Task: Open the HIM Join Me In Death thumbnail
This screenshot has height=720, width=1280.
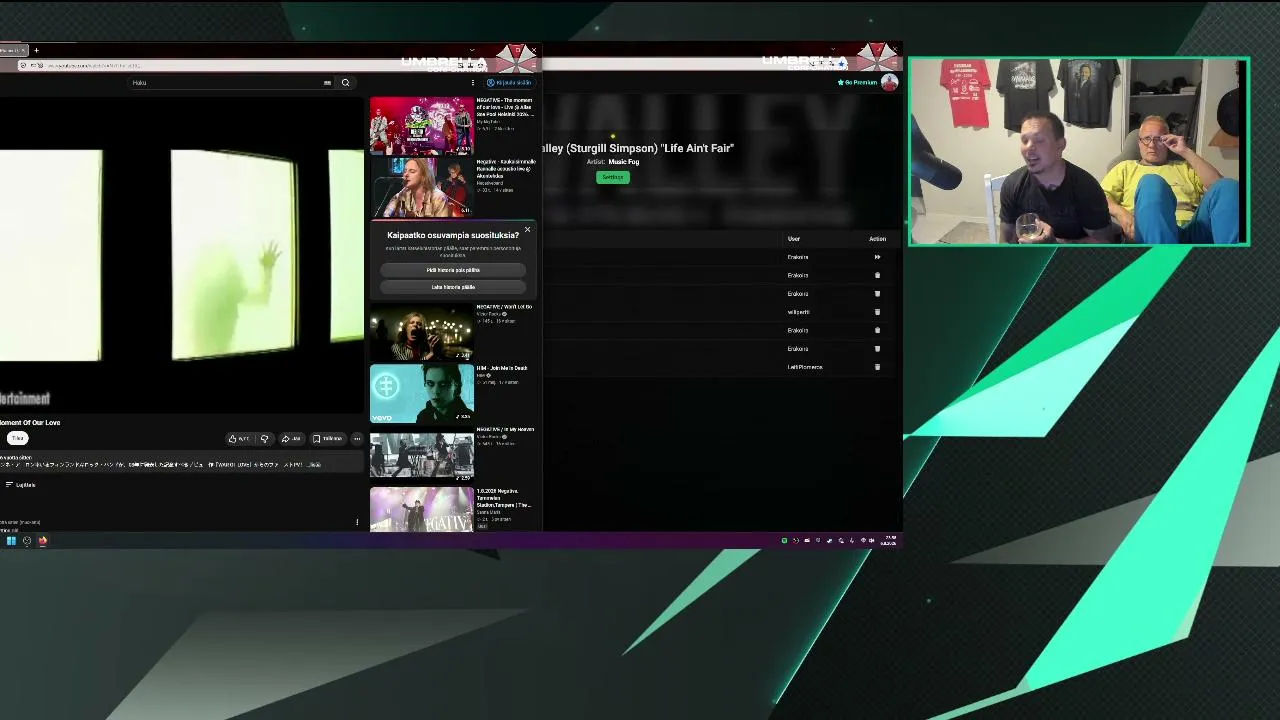Action: [422, 394]
